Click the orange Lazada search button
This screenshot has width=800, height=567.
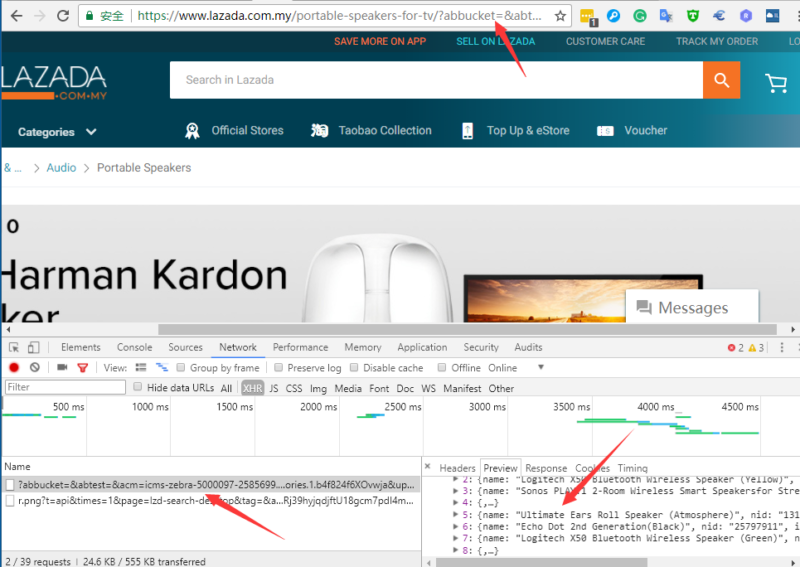click(721, 80)
